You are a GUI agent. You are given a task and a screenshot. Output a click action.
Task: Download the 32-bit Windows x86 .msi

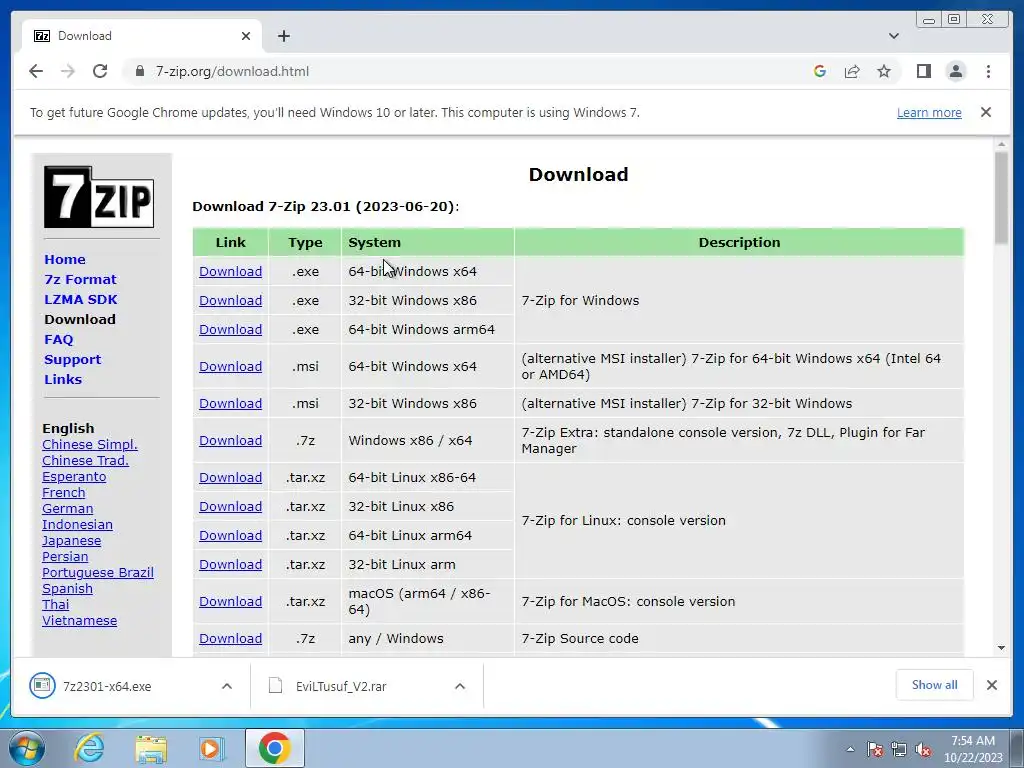(231, 403)
